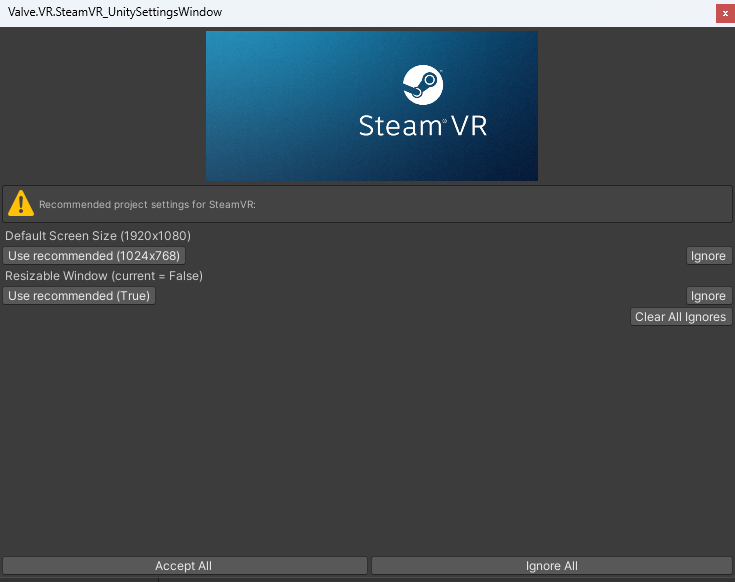
Task: Close the SteamVR settings window
Action: coord(724,13)
